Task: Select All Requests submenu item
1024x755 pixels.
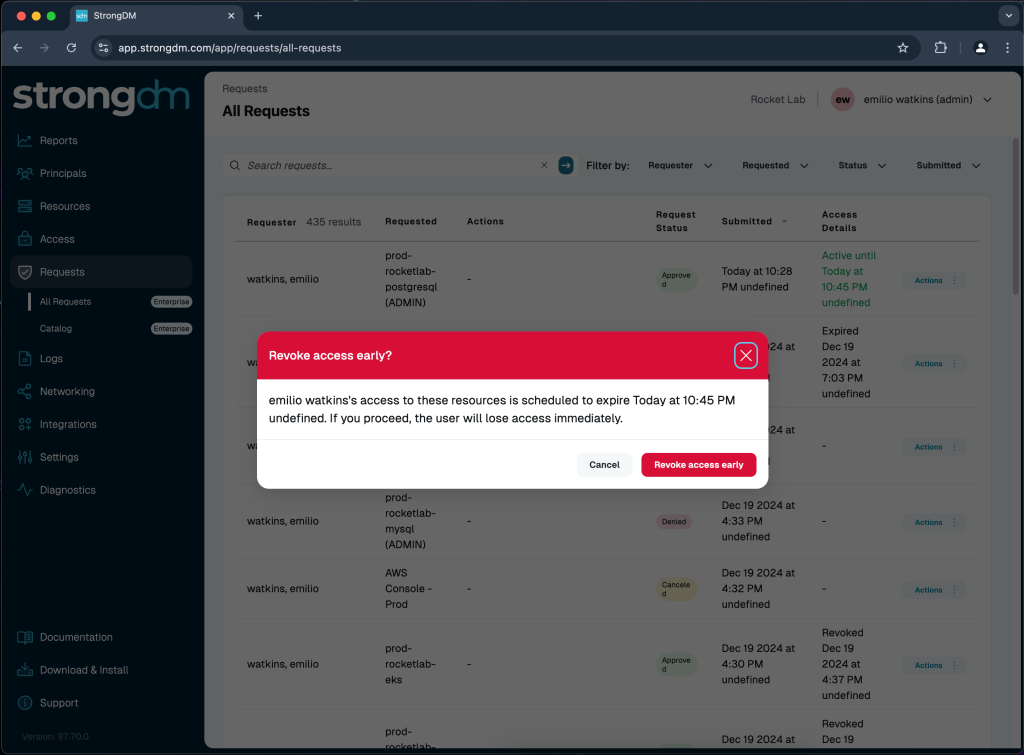Action: pos(65,302)
